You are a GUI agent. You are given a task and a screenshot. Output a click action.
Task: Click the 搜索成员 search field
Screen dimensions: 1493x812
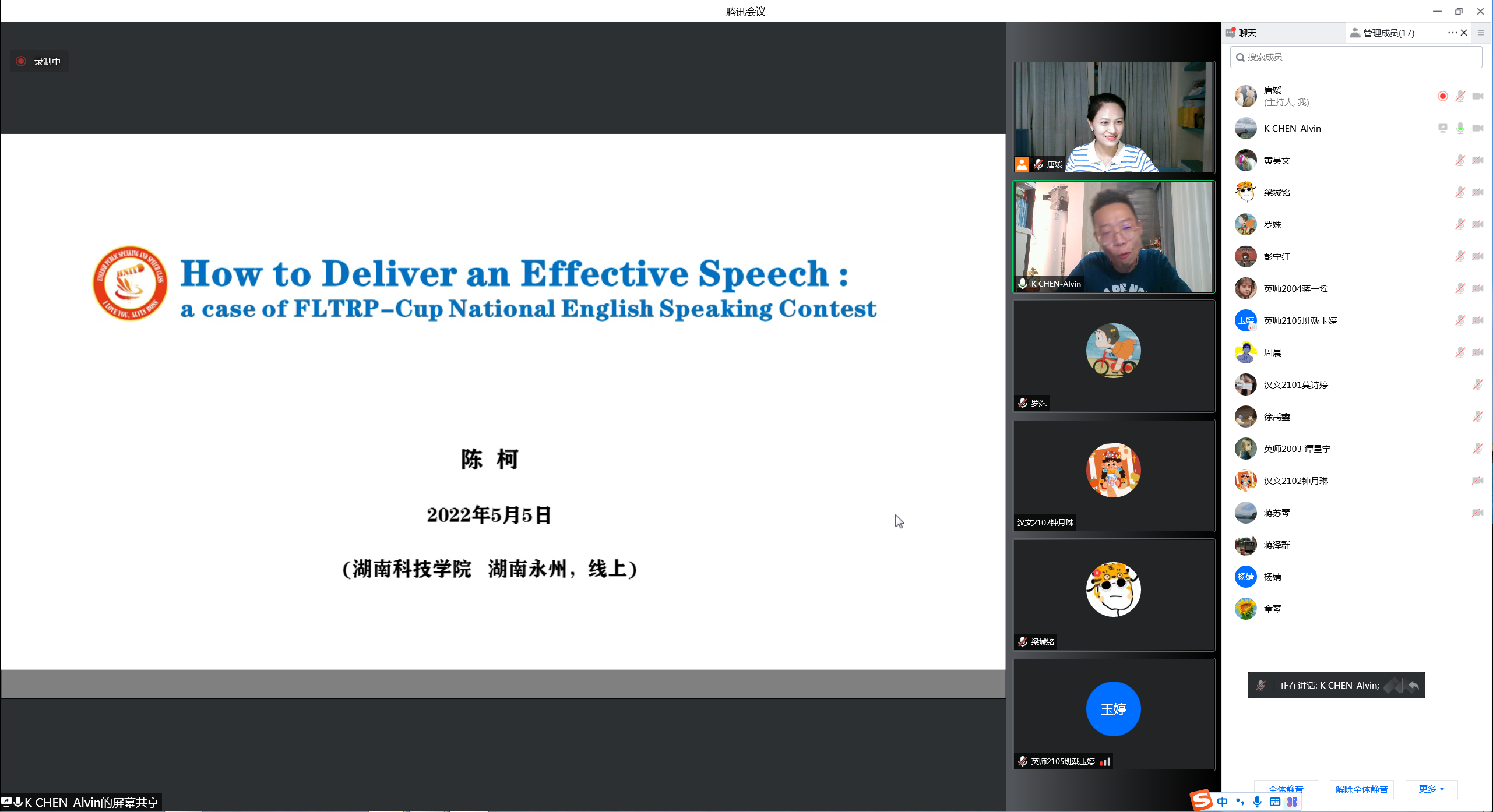1355,57
